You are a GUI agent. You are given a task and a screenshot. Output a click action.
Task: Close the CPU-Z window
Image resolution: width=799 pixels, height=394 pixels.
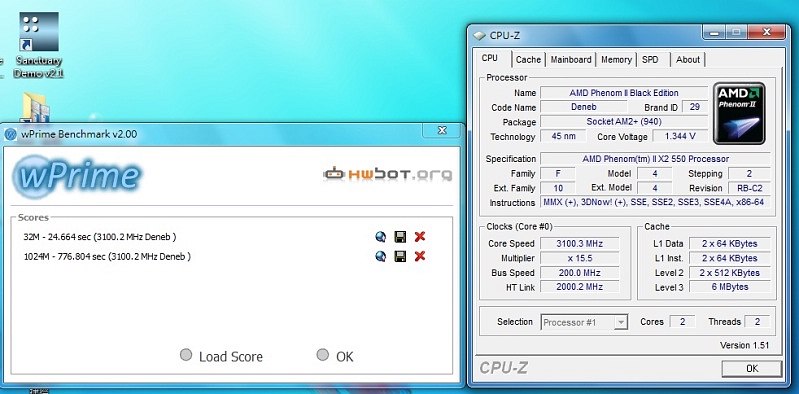click(x=767, y=32)
